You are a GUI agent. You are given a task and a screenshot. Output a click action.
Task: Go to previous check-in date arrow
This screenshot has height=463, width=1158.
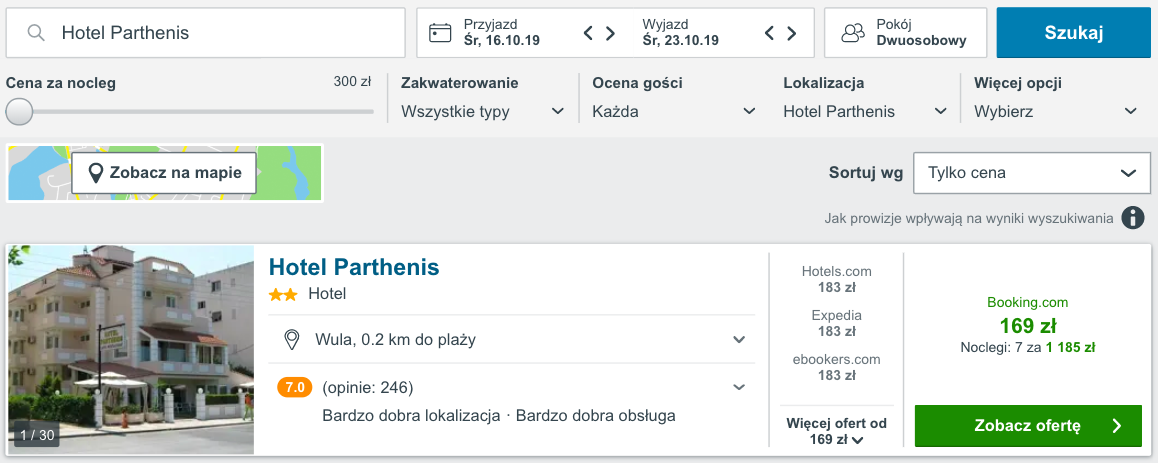coord(589,33)
